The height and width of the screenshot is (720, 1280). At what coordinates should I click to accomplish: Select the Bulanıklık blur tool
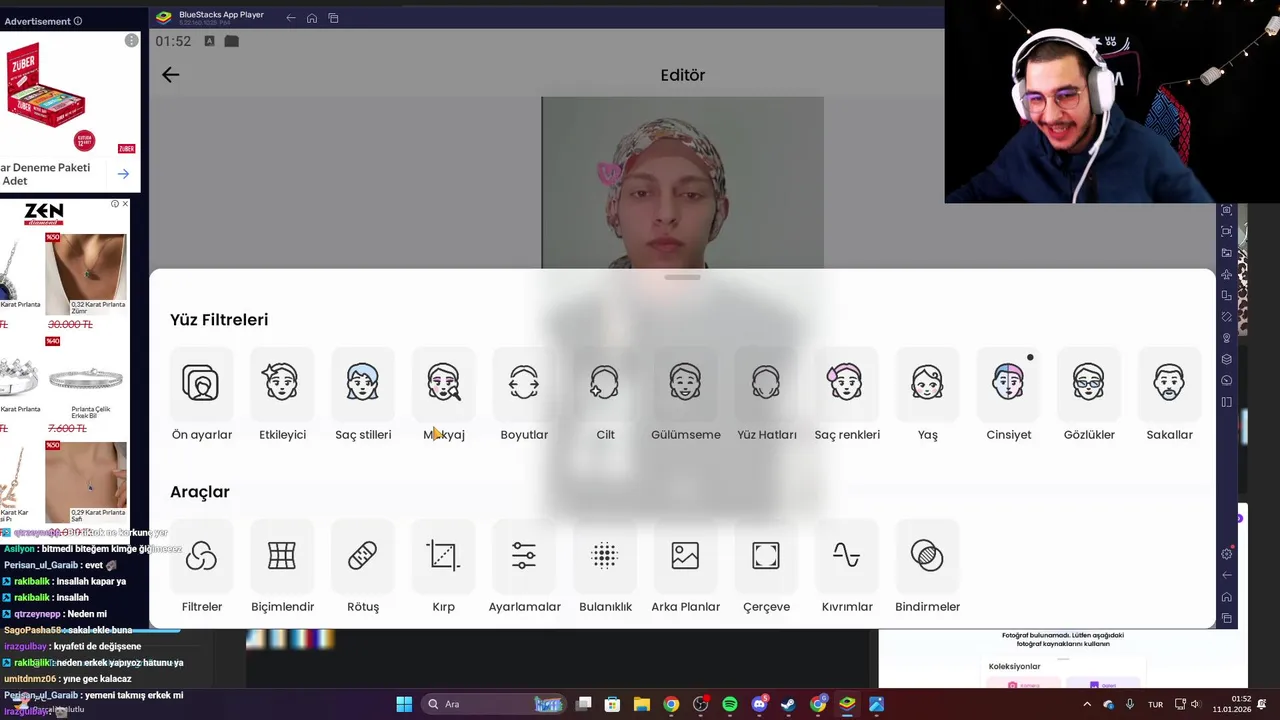[605, 566]
